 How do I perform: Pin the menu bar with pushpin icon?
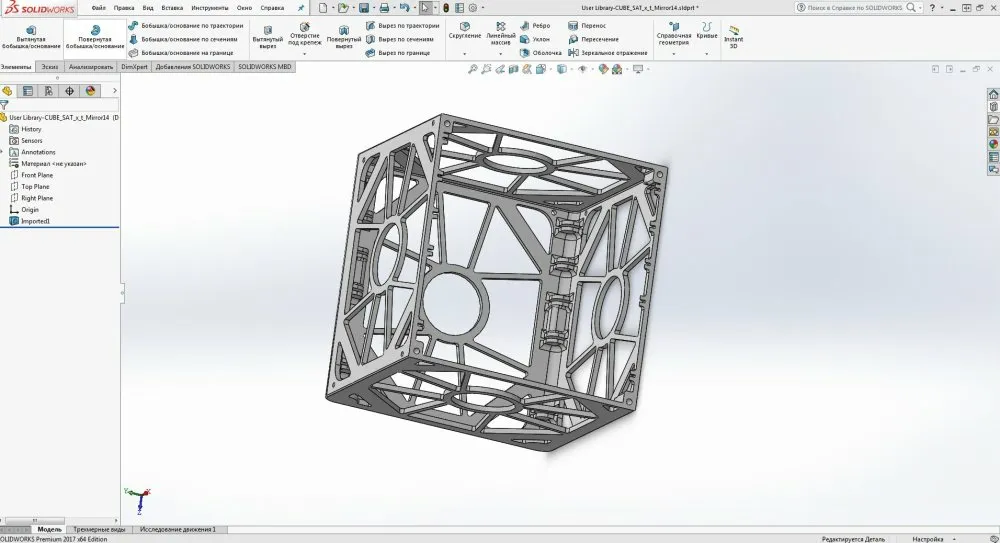[301, 8]
